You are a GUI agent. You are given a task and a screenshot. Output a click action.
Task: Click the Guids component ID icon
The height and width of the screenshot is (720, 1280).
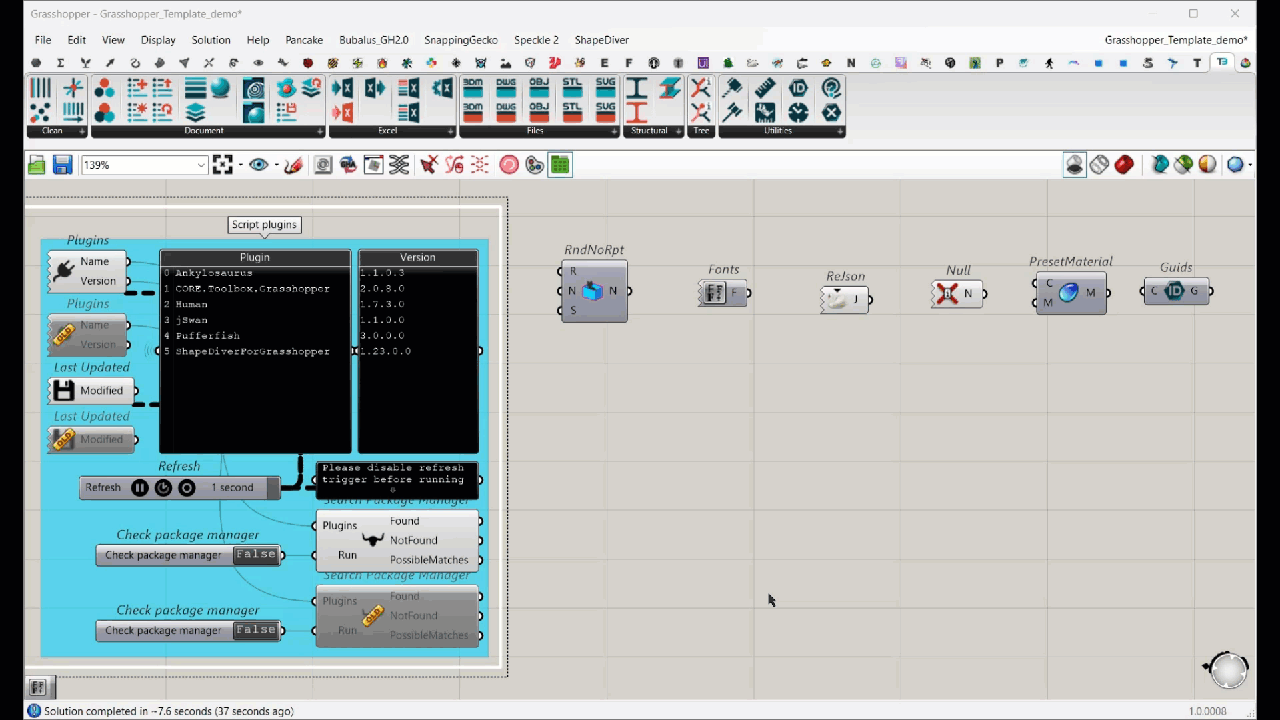click(1174, 291)
